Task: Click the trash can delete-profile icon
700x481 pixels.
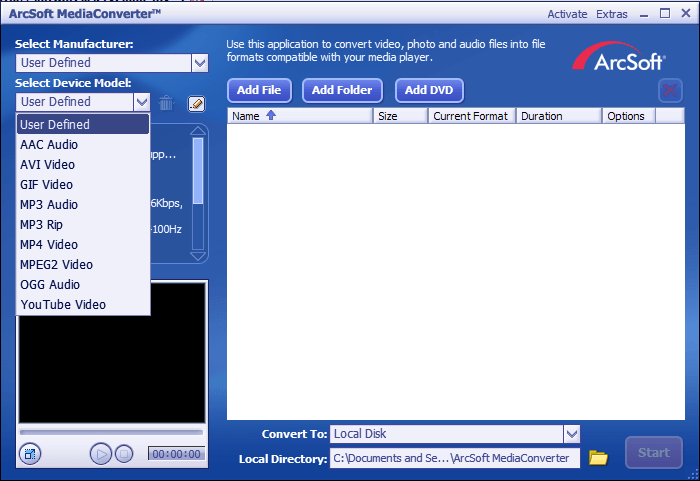Action: click(166, 103)
